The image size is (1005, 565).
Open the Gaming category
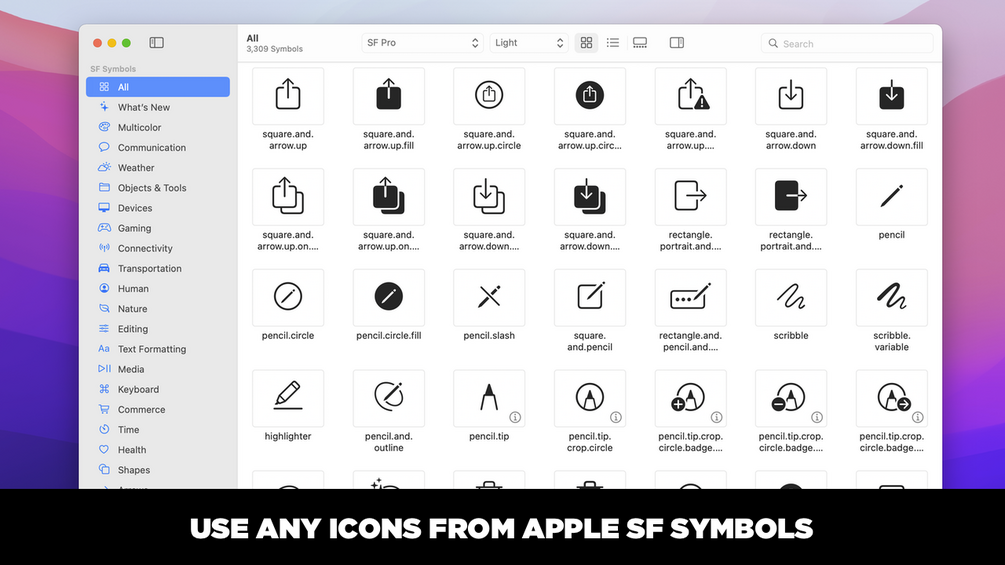158,228
